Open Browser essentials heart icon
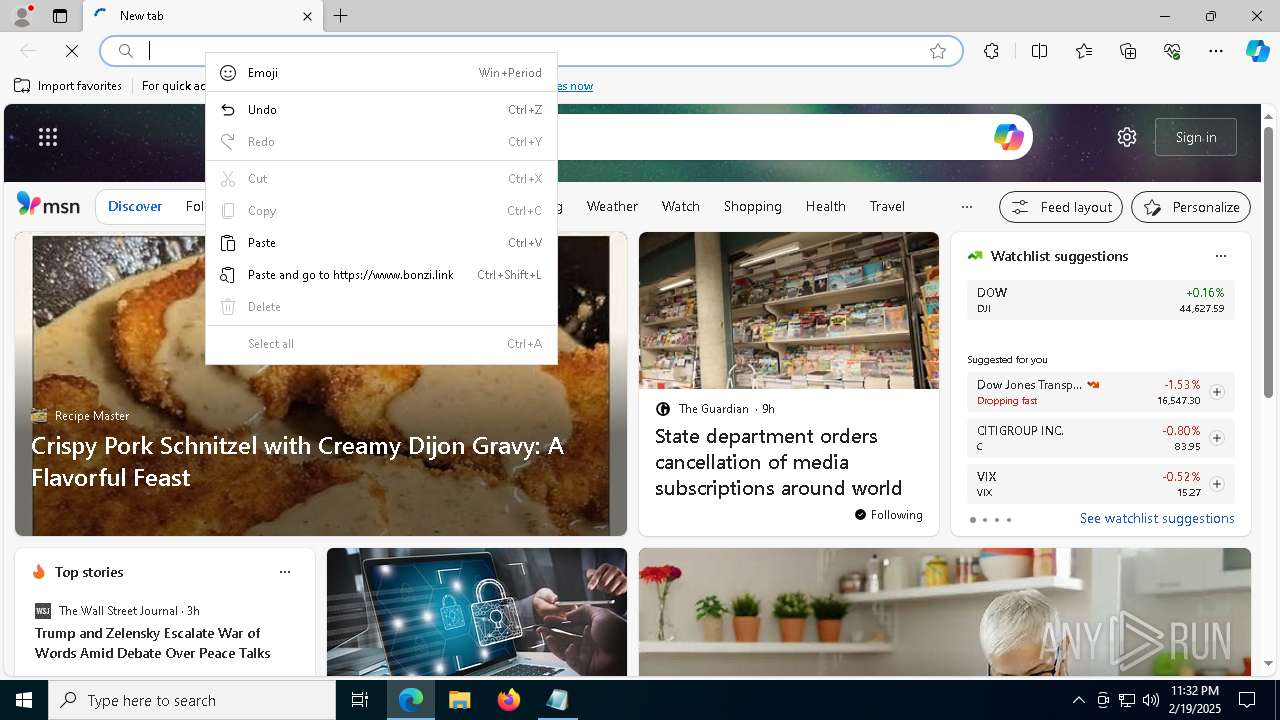 click(x=1172, y=51)
